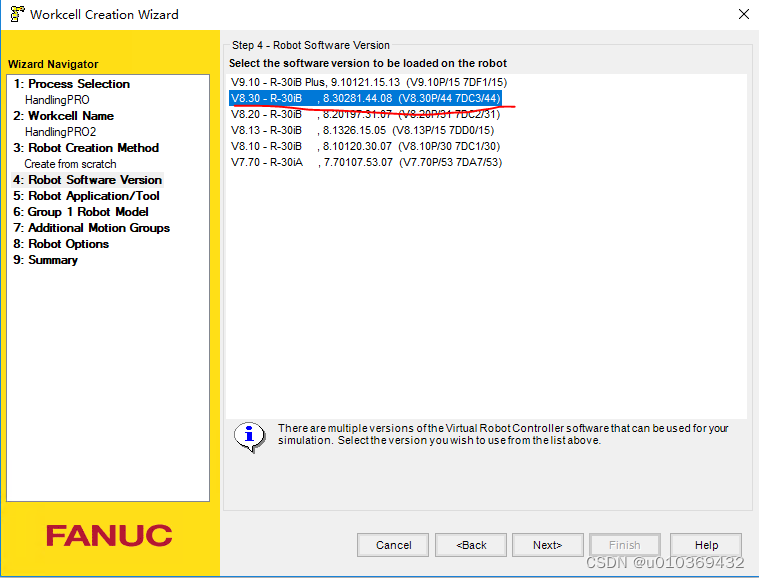Go to step 1: Process Selection
Screen dimensions: 759x578
[72, 84]
